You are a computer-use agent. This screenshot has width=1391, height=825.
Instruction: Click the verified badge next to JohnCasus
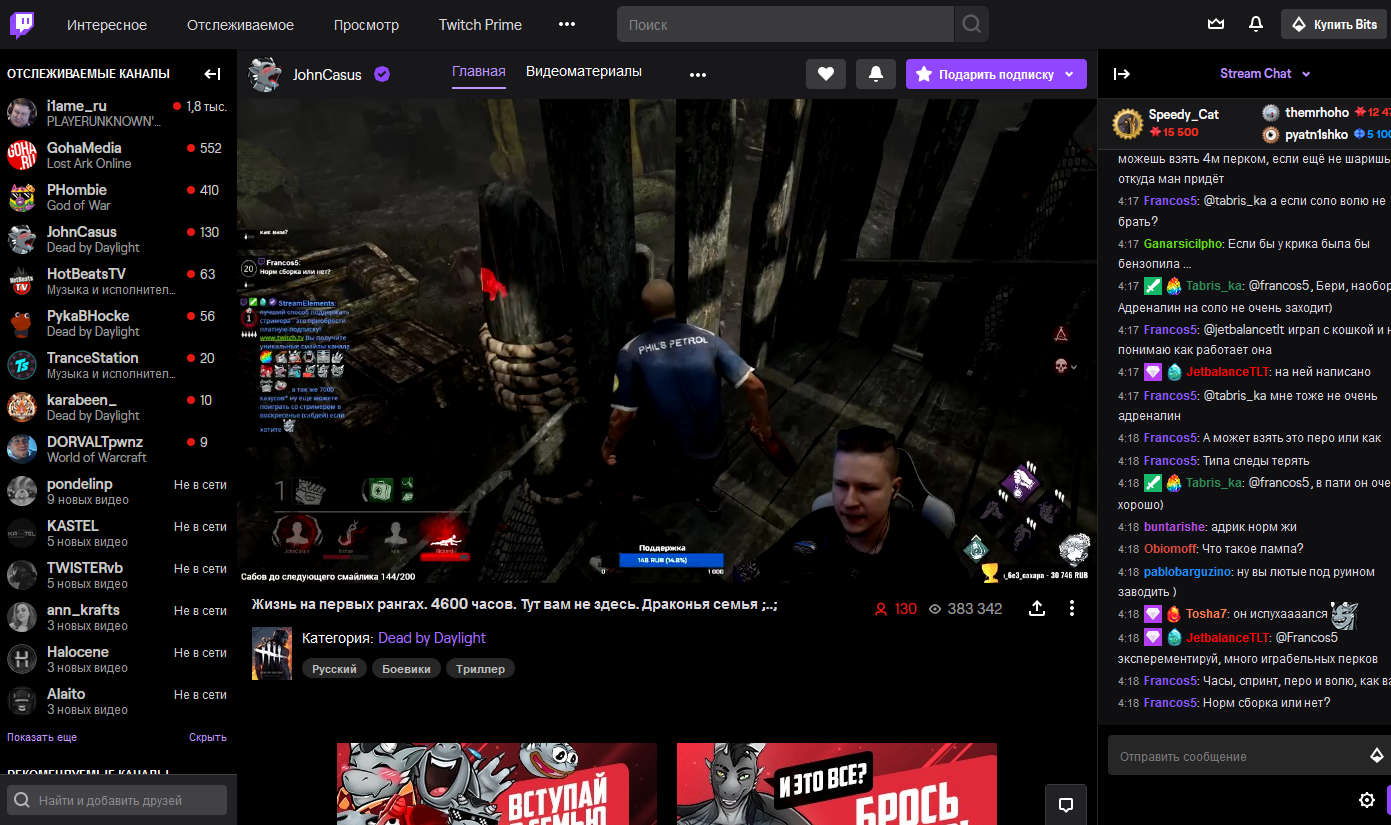pyautogui.click(x=382, y=75)
